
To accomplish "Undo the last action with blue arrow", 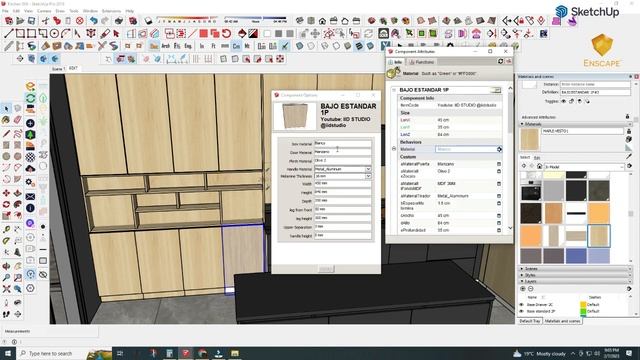I will tap(94, 20).
